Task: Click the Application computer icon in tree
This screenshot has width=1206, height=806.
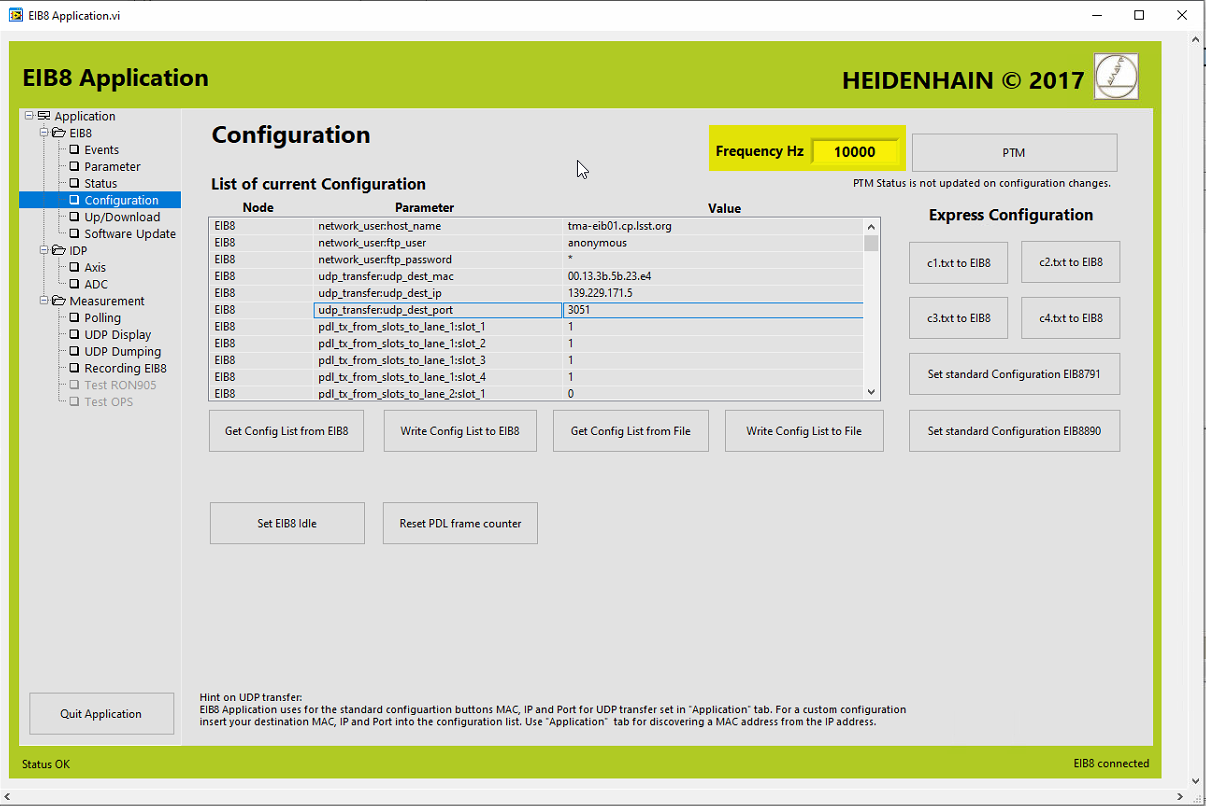Action: coord(44,116)
